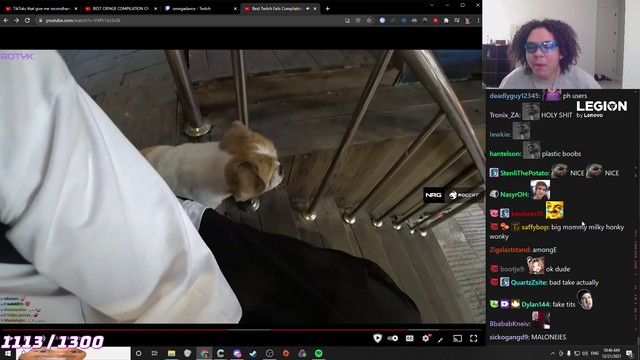Click the blue circle extension icon

coord(382,20)
